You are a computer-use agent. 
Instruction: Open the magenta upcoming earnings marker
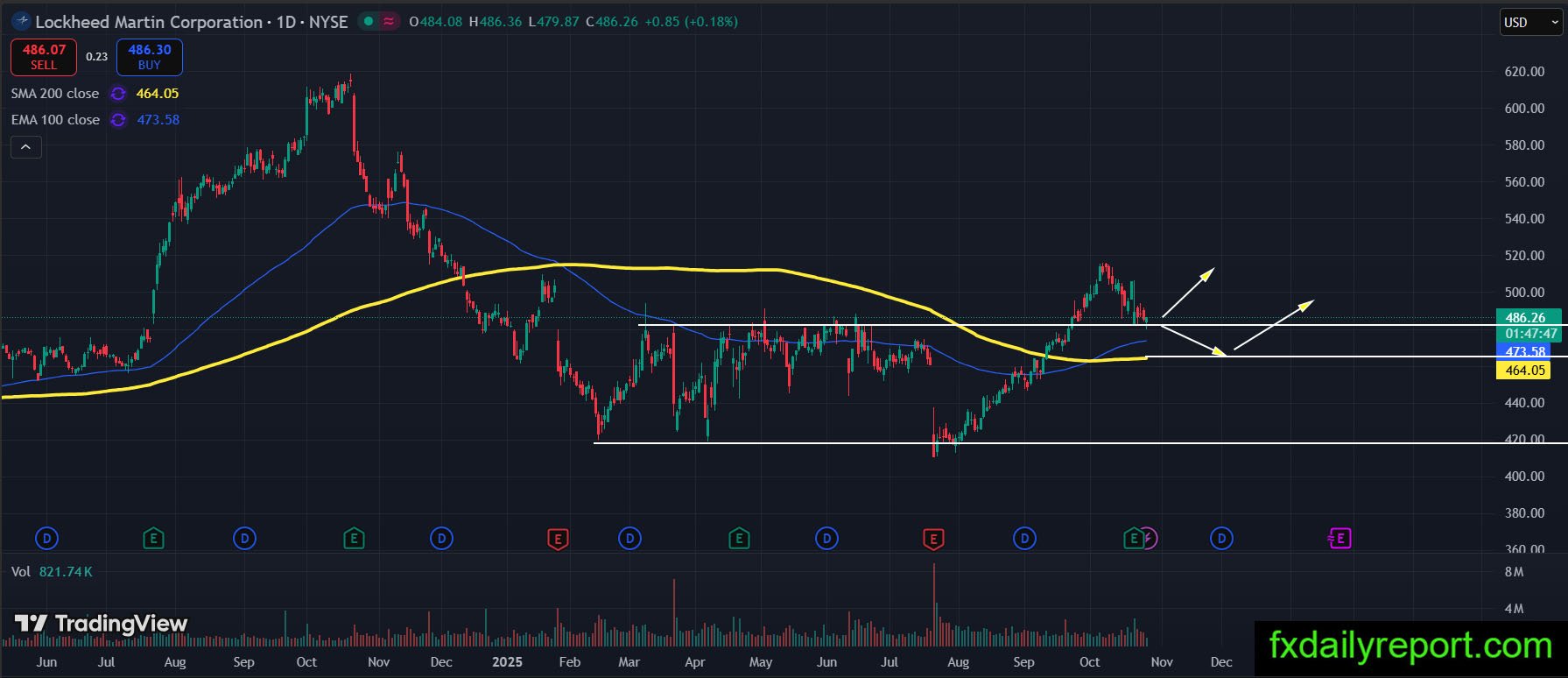pyautogui.click(x=1340, y=538)
